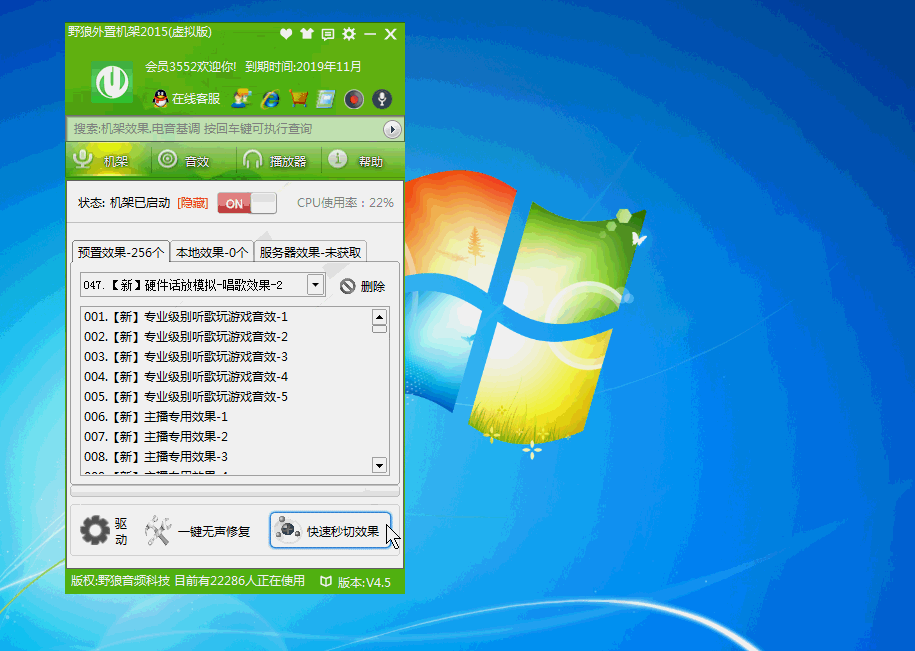Screen dimensions: 915x651
Task: Open the shopping cart icon
Action: tap(298, 99)
